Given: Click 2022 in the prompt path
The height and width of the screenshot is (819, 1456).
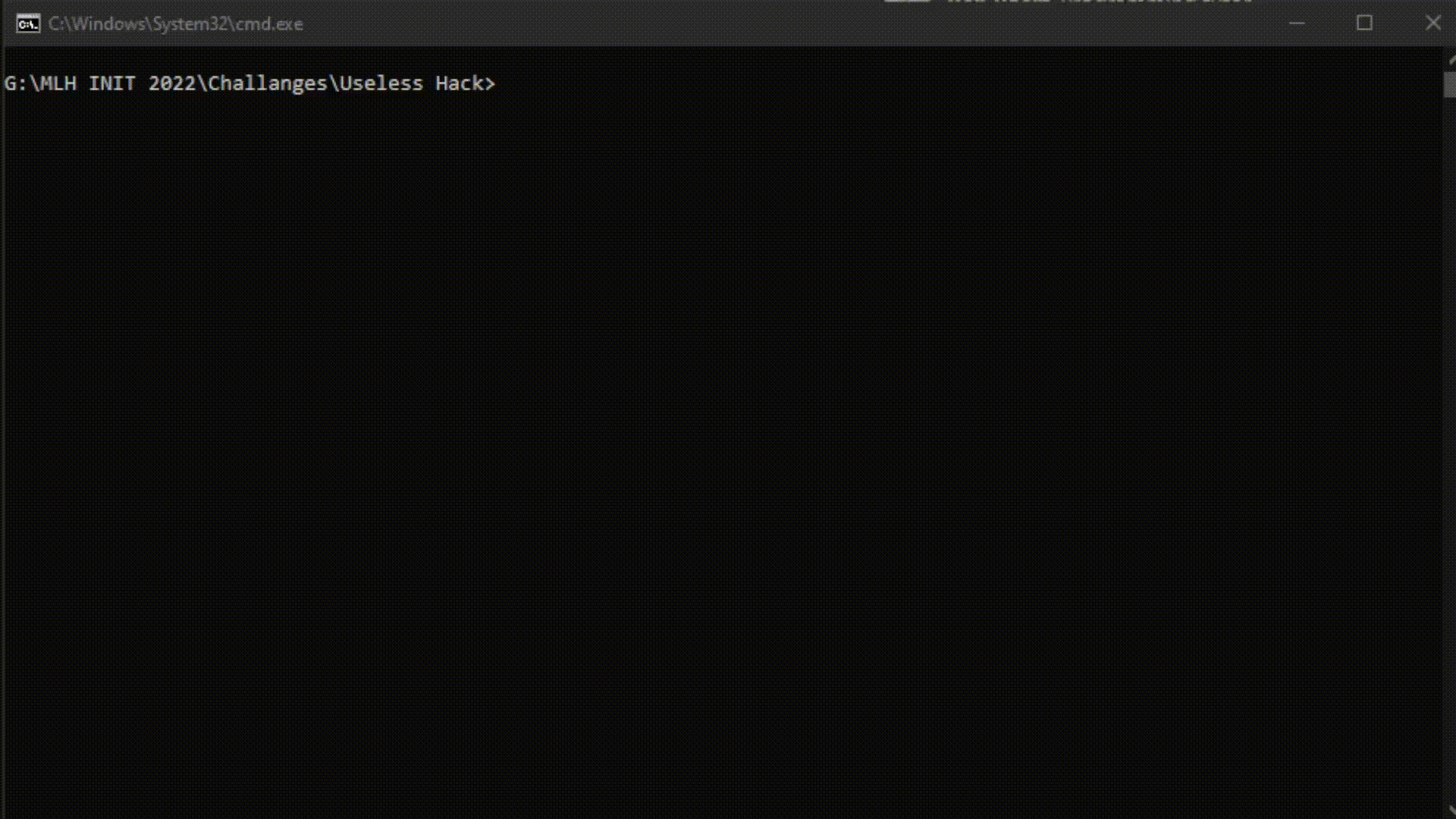Looking at the screenshot, I should [172, 83].
